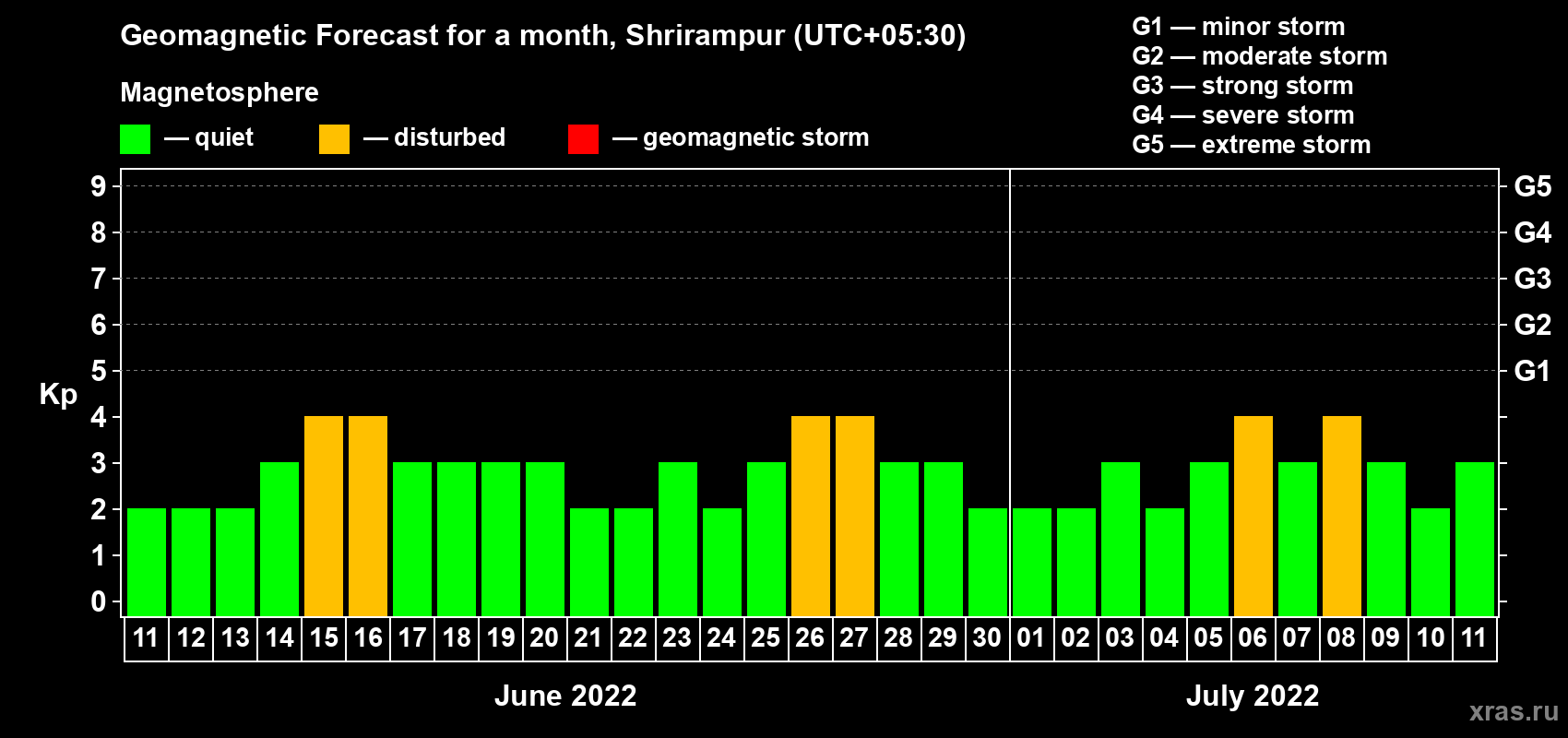The image size is (1568, 738).
Task: Select date cell 05 under July
Action: coord(1209,638)
